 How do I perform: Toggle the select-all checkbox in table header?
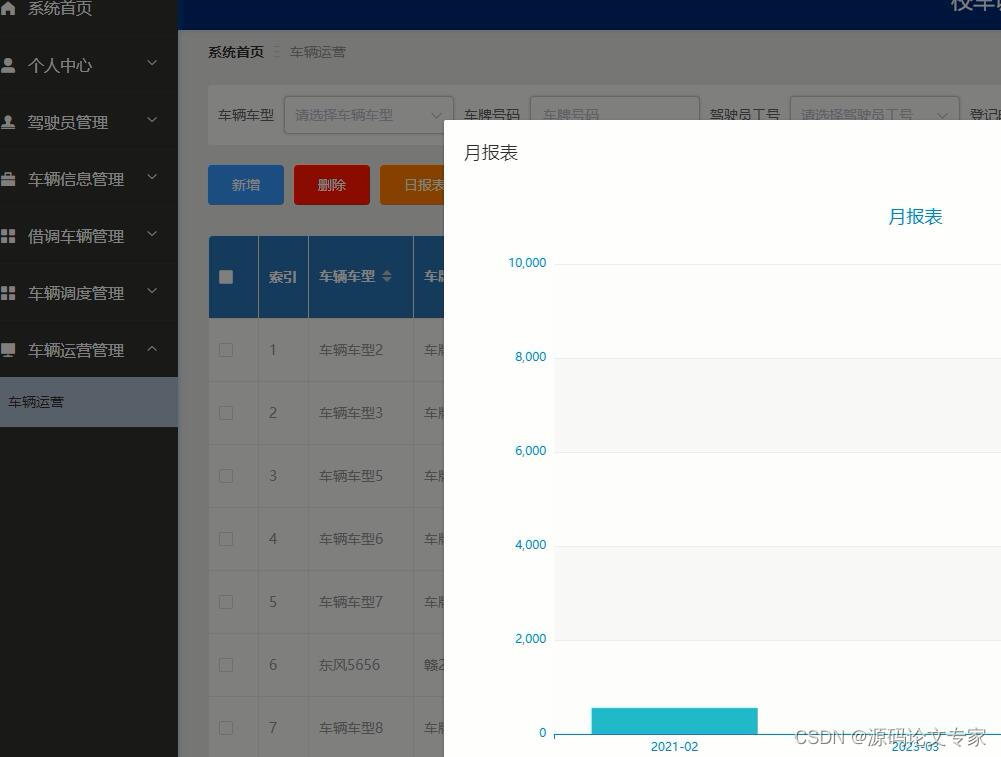pyautogui.click(x=226, y=277)
